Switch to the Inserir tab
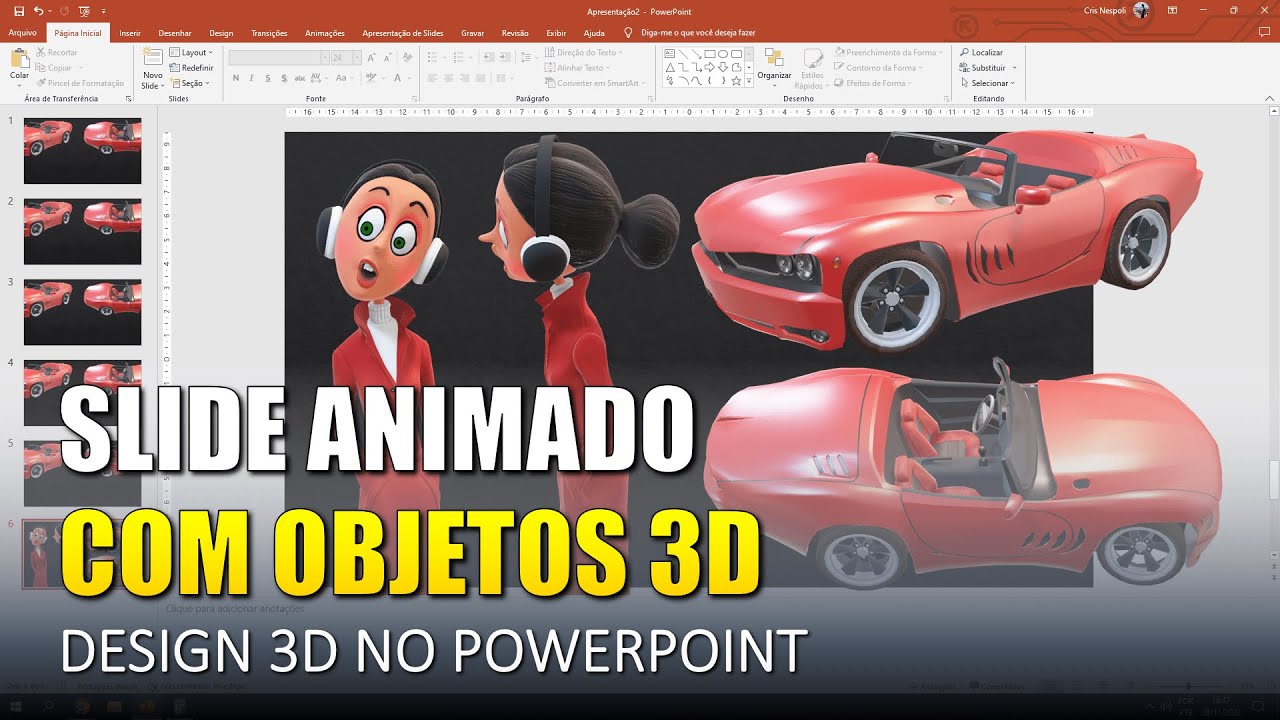 pyautogui.click(x=130, y=33)
